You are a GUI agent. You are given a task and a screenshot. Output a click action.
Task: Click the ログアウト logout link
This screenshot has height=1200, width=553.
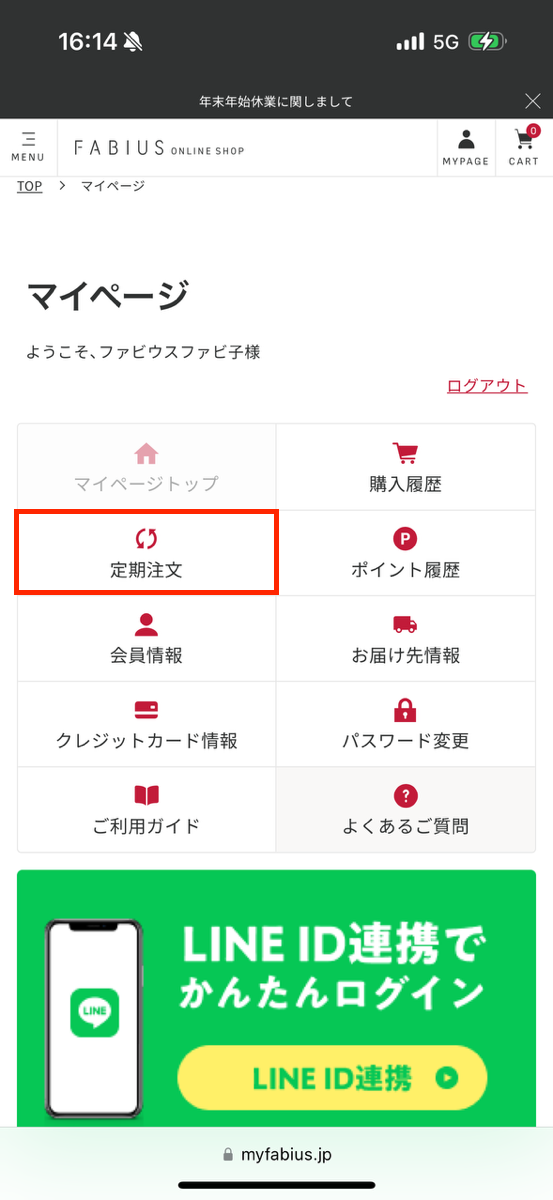coord(487,386)
